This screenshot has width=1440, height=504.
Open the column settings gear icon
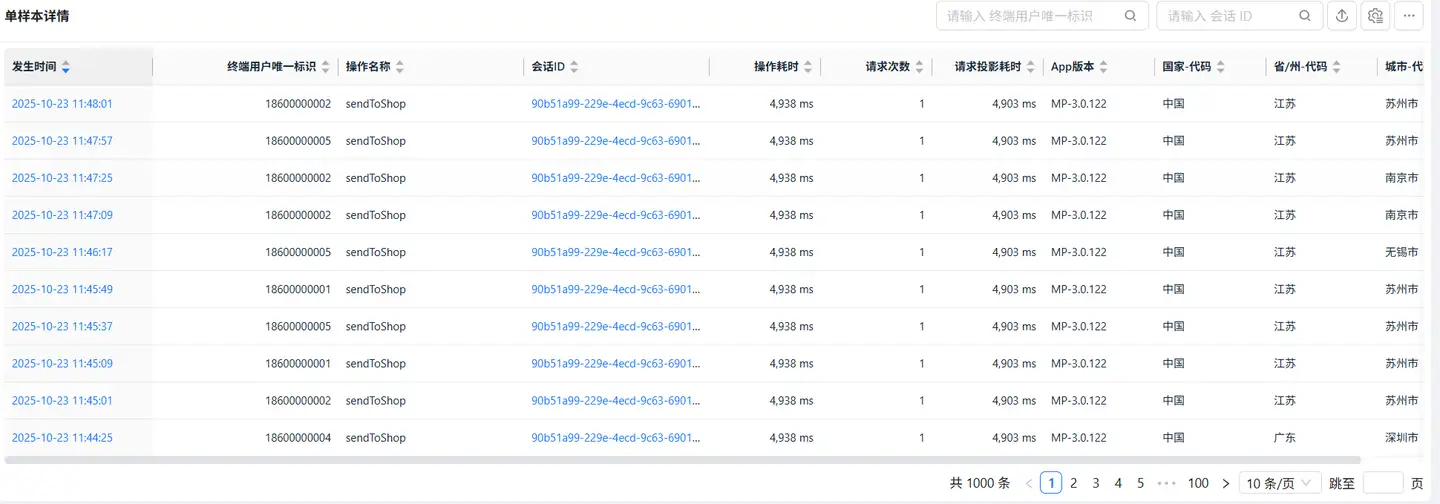tap(1375, 16)
